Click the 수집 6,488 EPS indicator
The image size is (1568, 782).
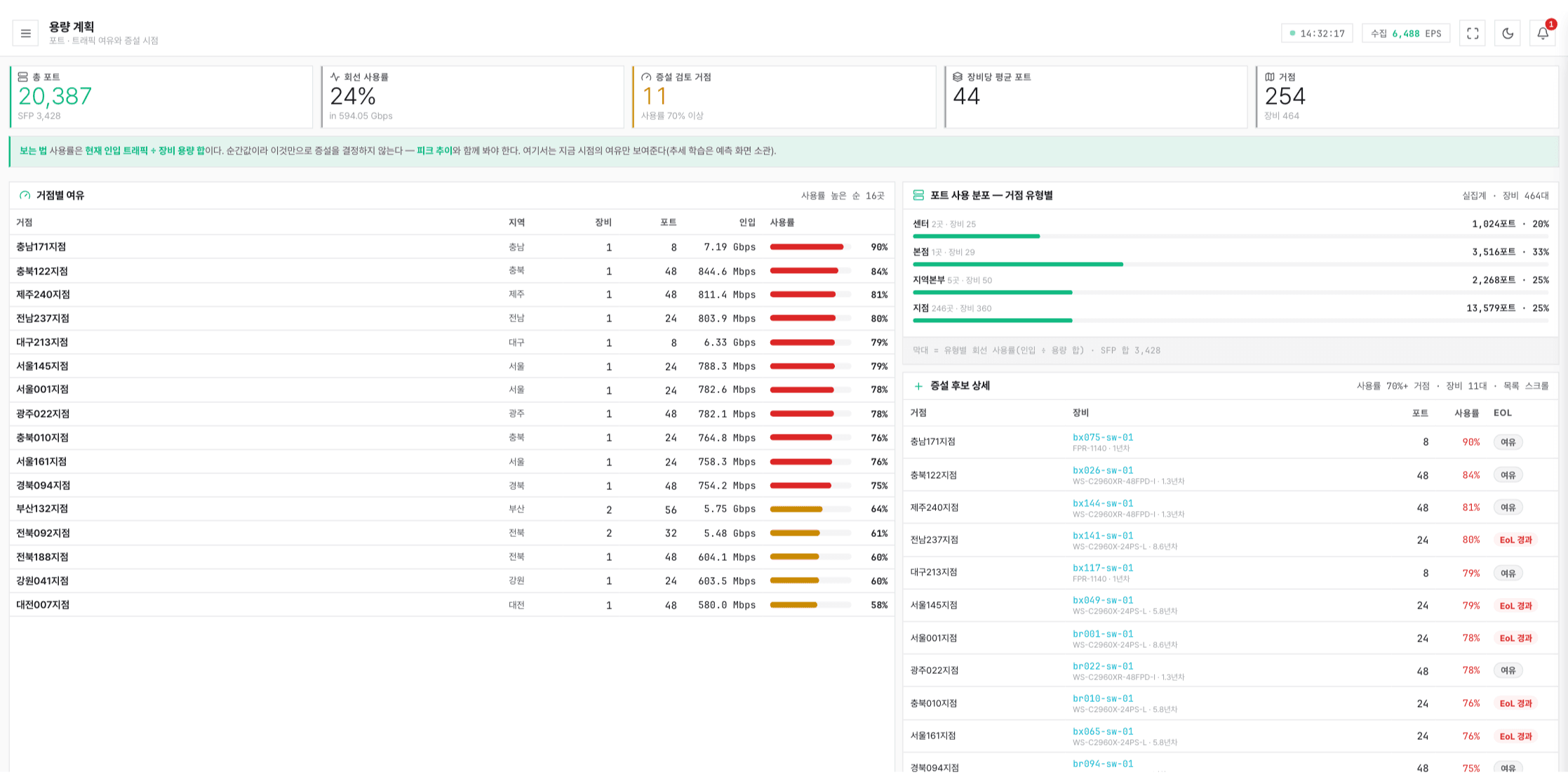point(1406,33)
